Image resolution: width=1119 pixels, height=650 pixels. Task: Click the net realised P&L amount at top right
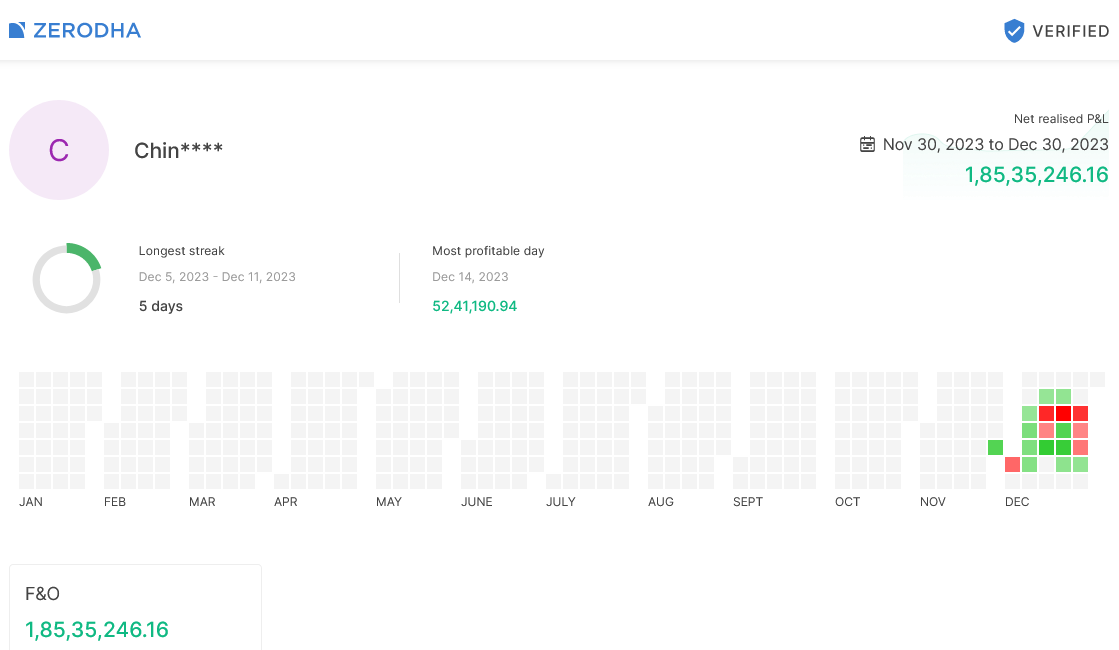click(x=1036, y=175)
